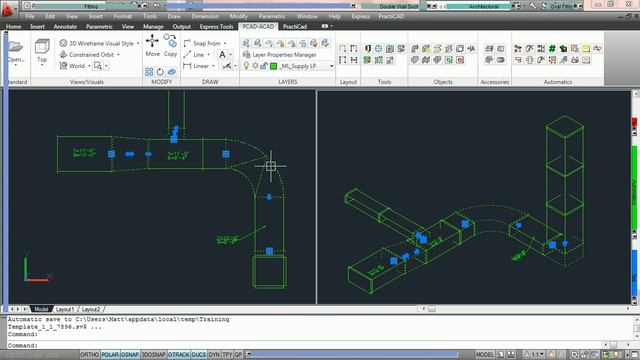Click the drawing area vertical scrollbar
Viewport: 640px width, 360px height.
(635, 198)
